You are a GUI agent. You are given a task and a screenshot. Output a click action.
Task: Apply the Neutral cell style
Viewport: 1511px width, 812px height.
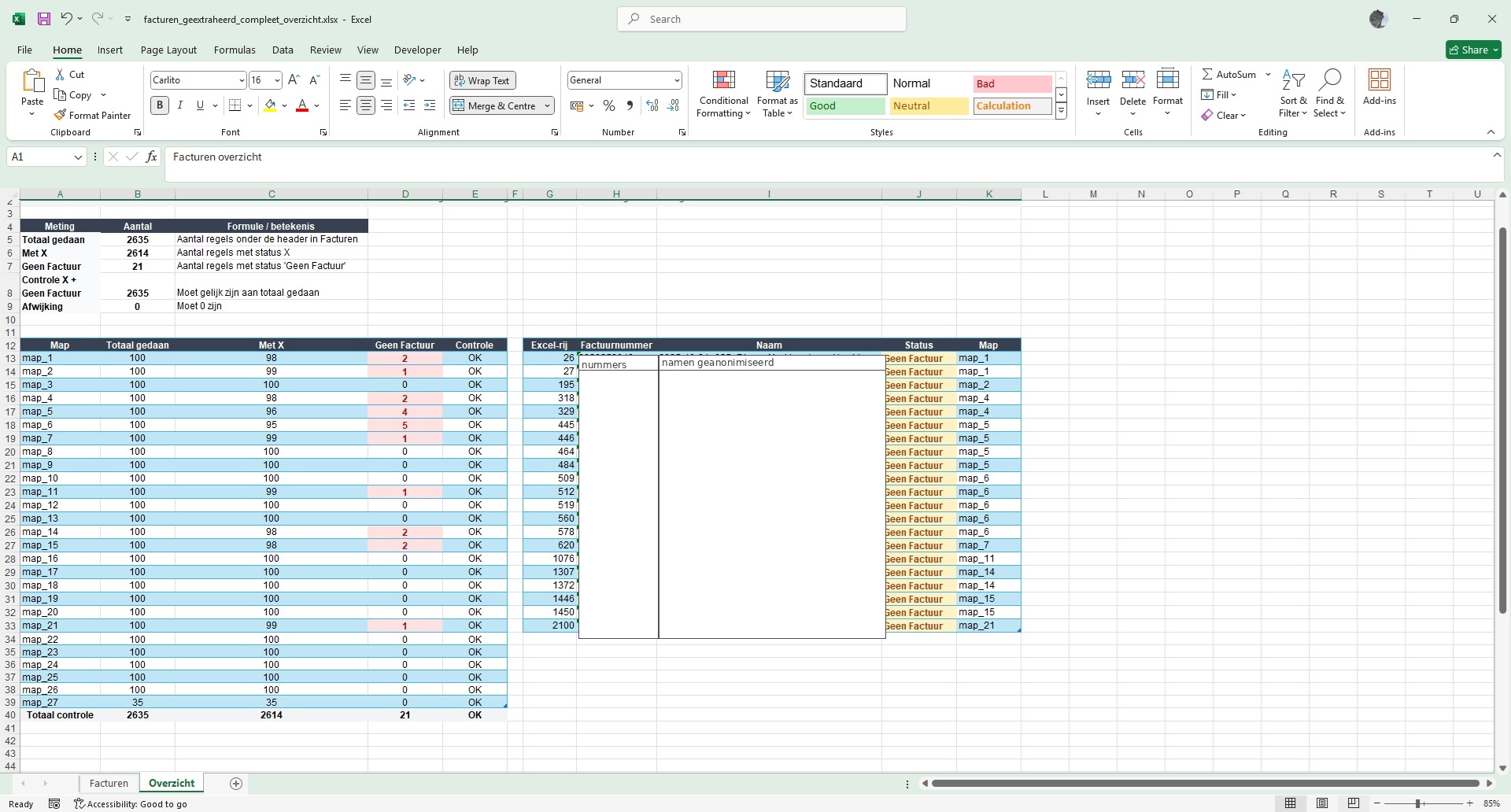(x=929, y=106)
